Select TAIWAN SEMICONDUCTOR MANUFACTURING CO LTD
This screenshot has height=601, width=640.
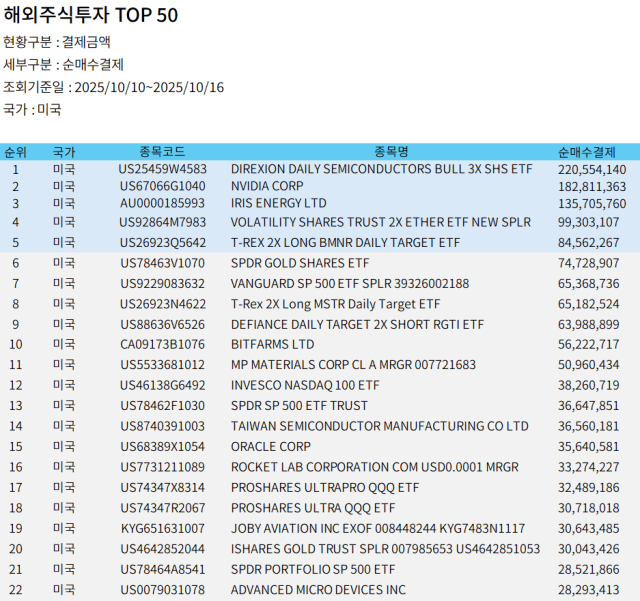coord(379,426)
